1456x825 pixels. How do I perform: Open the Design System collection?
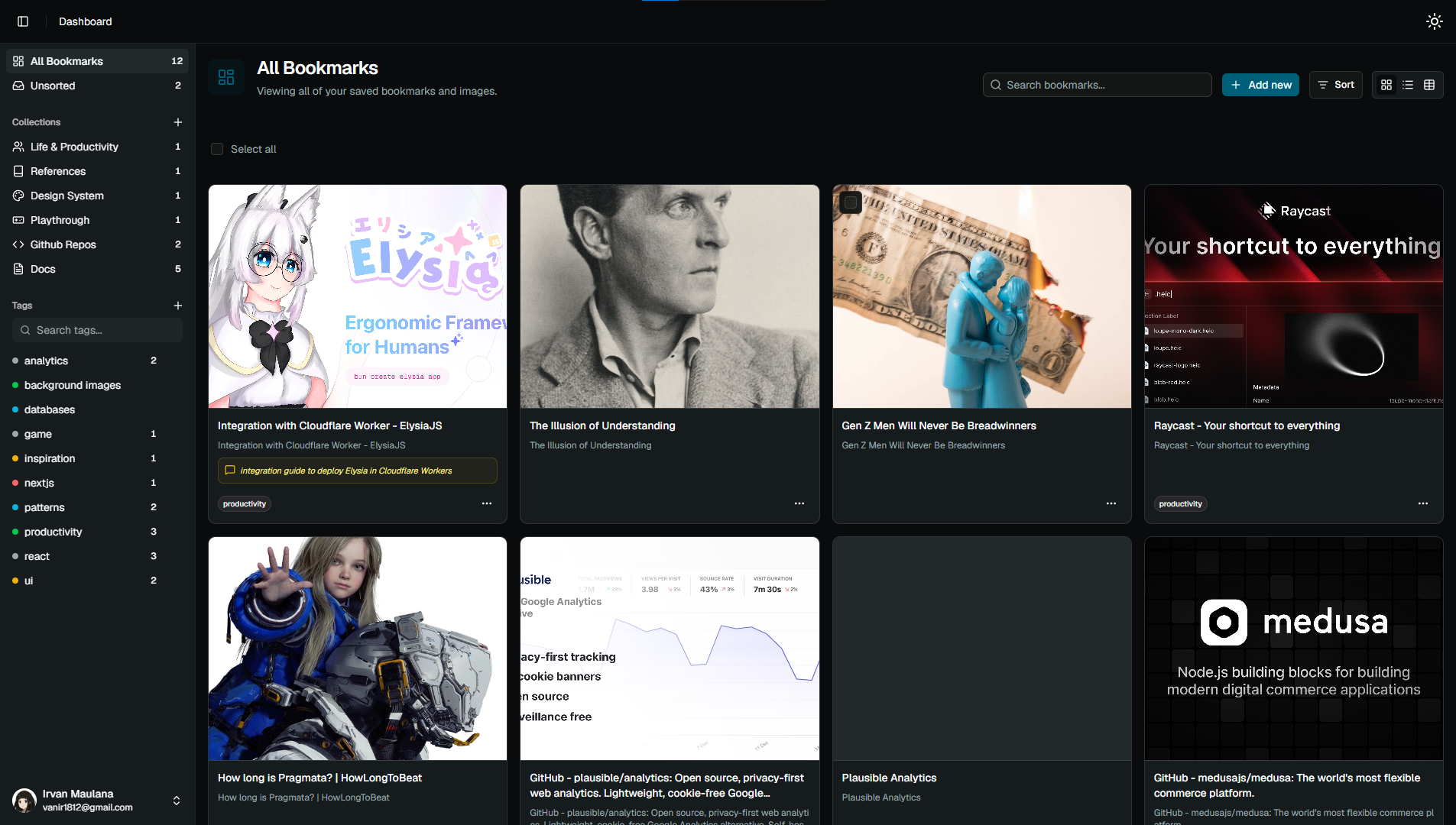[97, 196]
